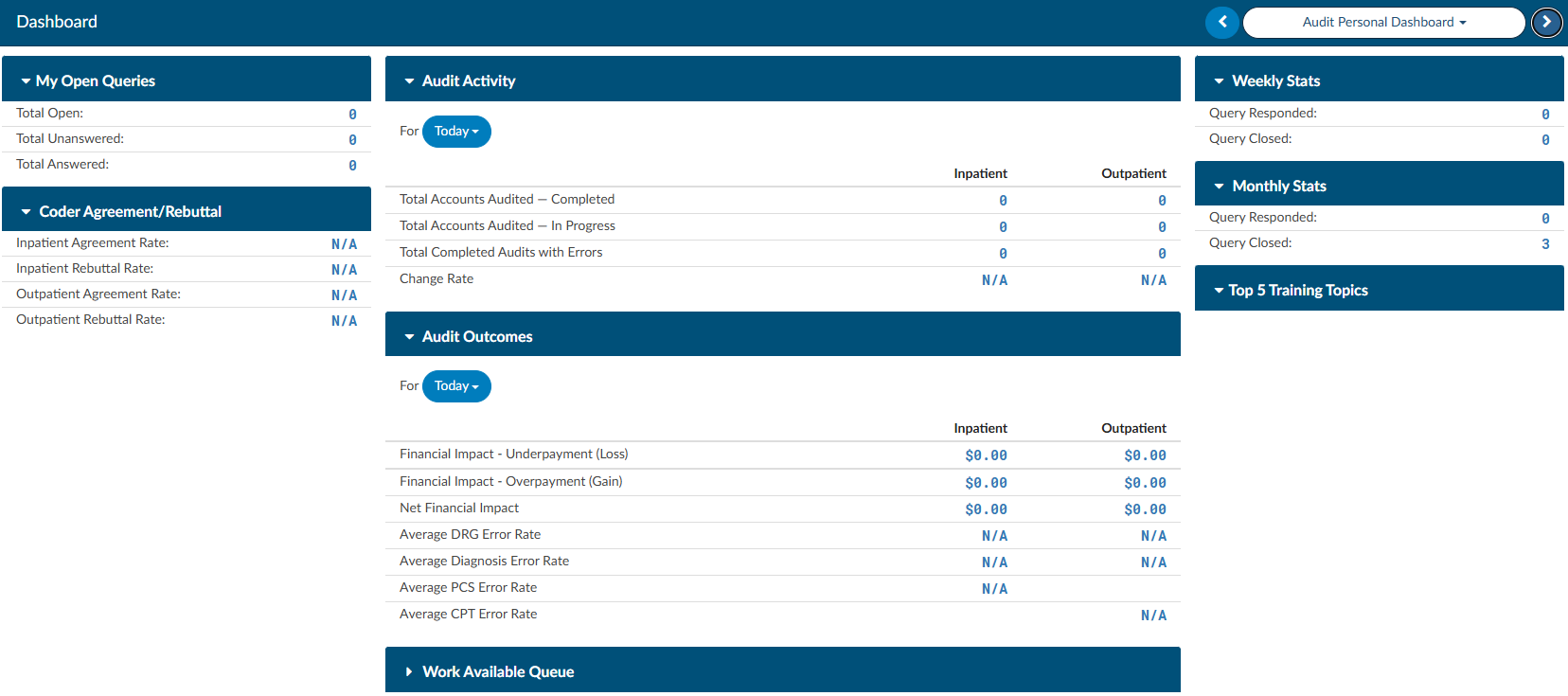Click Inpatient Average Diagnosis Error Rate value
The height and width of the screenshot is (696, 1568).
994,562
